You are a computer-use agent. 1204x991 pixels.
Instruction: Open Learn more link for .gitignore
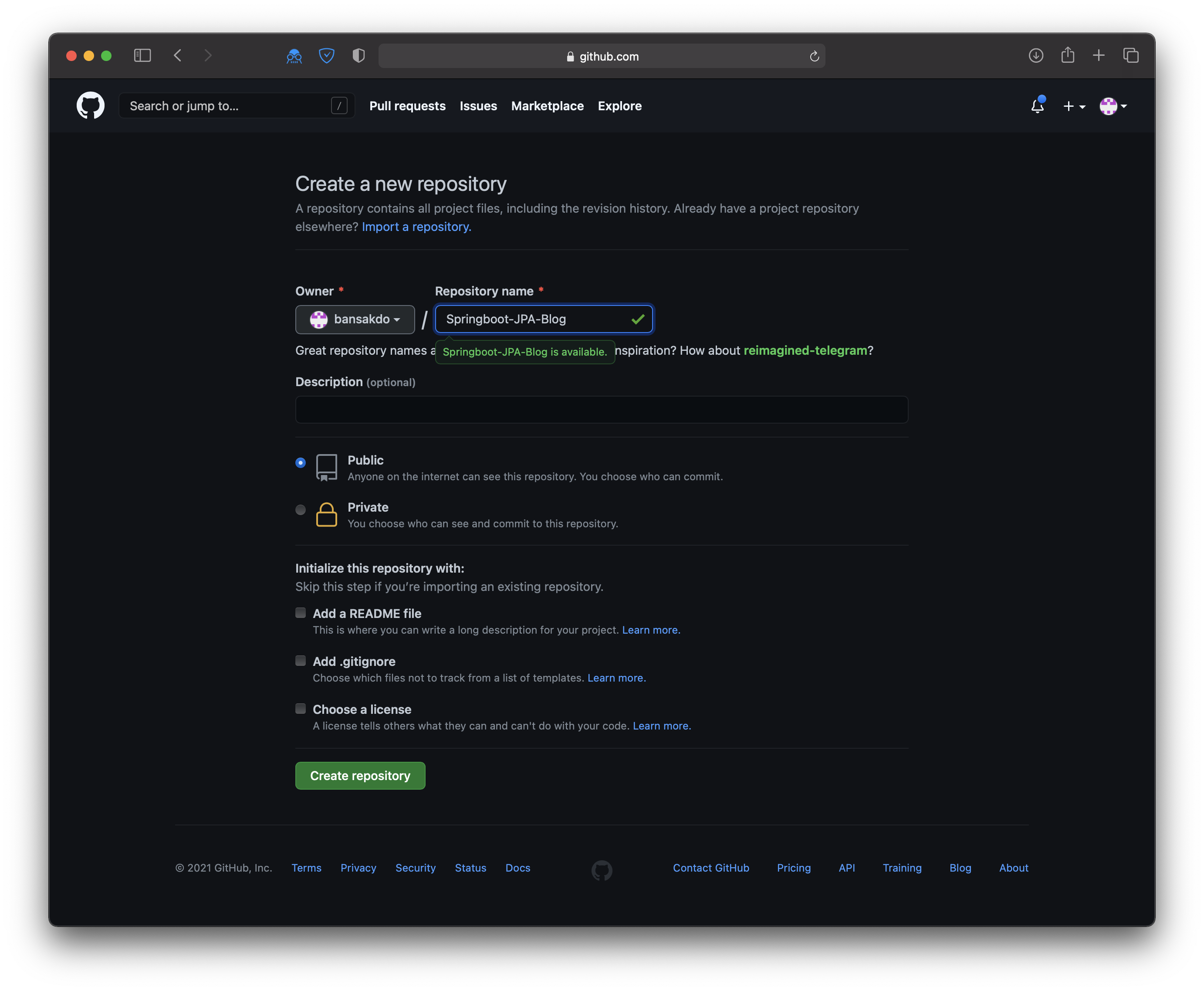[x=616, y=678]
